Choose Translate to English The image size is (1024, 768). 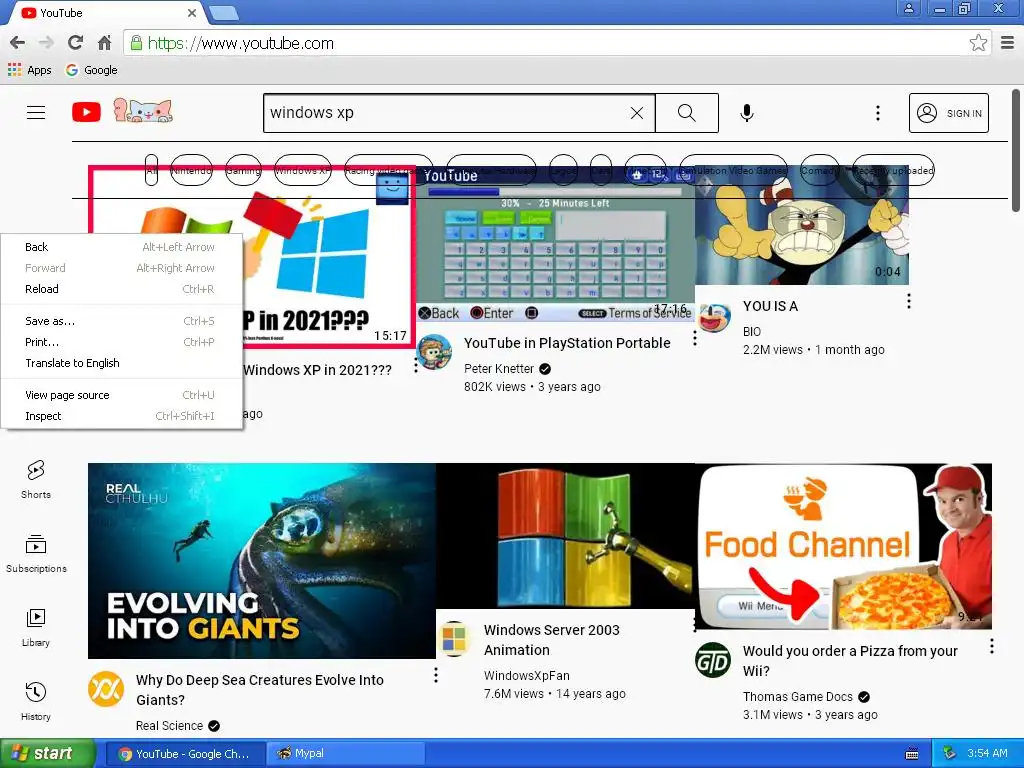click(x=121, y=362)
